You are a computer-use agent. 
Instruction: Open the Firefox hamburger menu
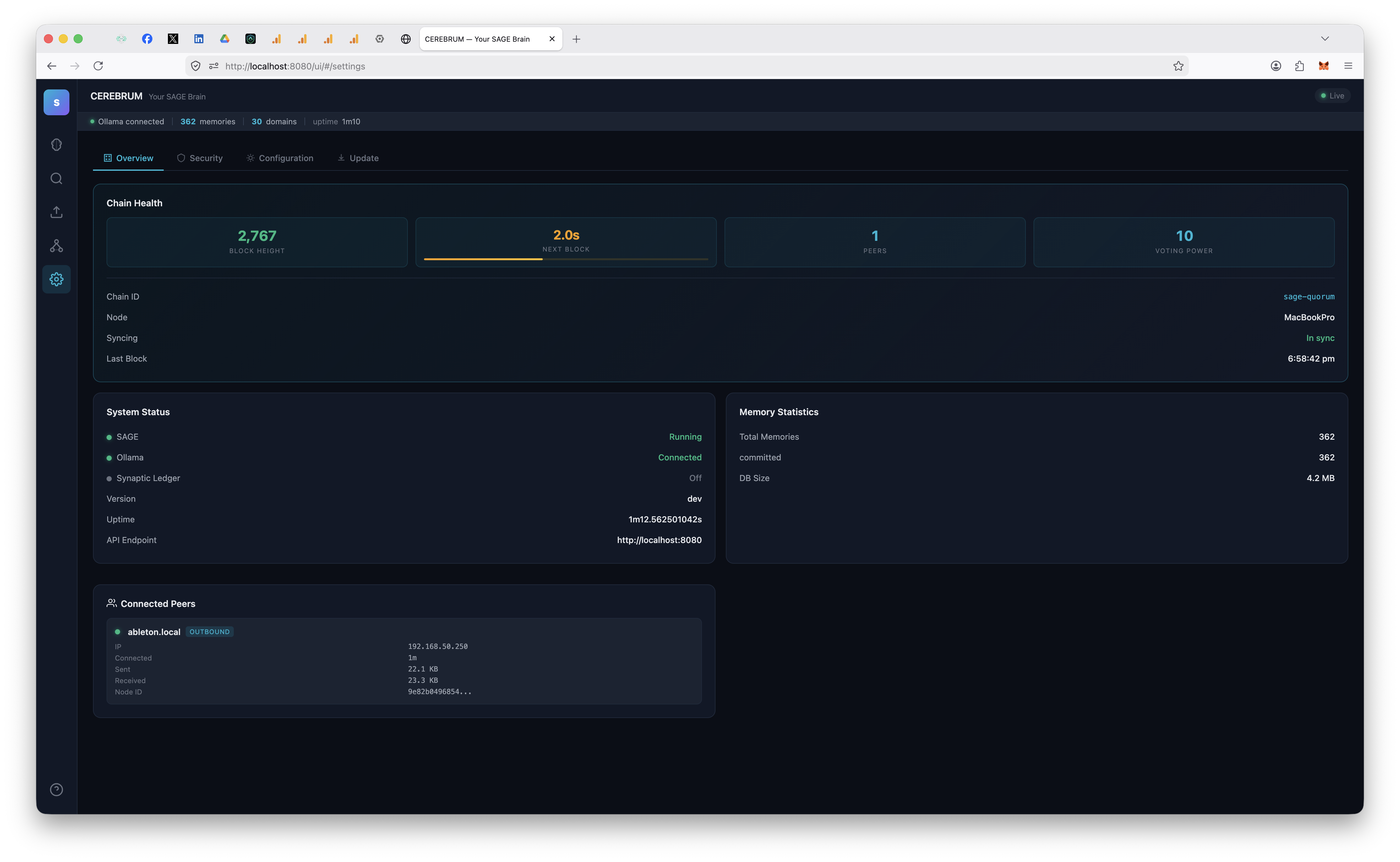point(1348,66)
